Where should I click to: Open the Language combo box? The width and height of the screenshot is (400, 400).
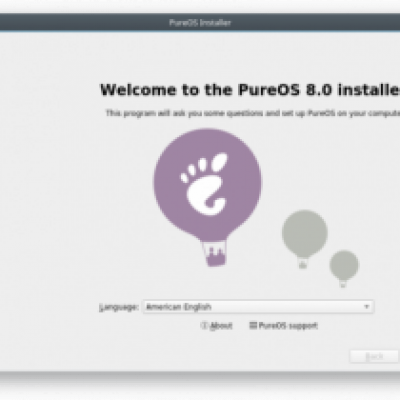pyautogui.click(x=258, y=307)
